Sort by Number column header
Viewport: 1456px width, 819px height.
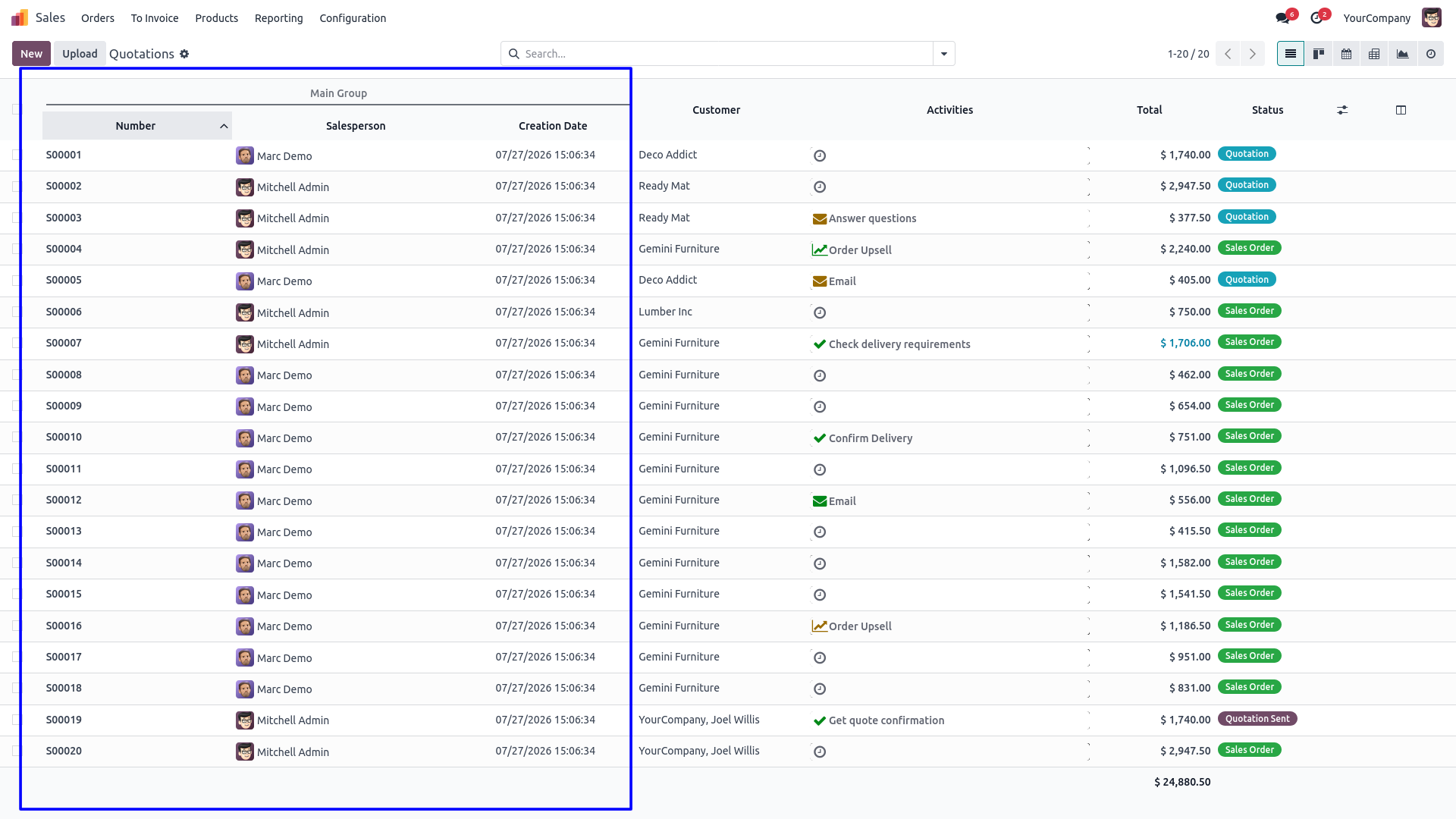136,126
